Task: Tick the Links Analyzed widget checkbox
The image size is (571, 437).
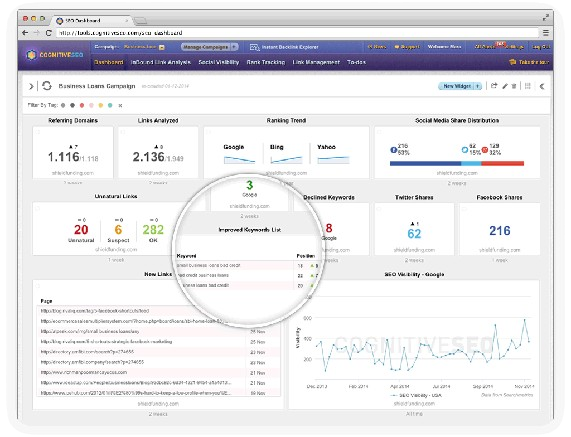Action: pos(123,132)
